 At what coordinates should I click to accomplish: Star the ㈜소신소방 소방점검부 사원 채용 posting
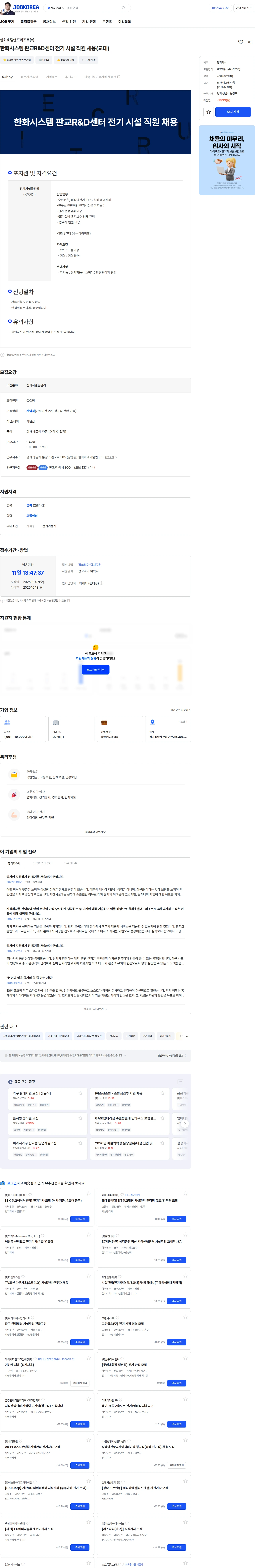point(163,1093)
